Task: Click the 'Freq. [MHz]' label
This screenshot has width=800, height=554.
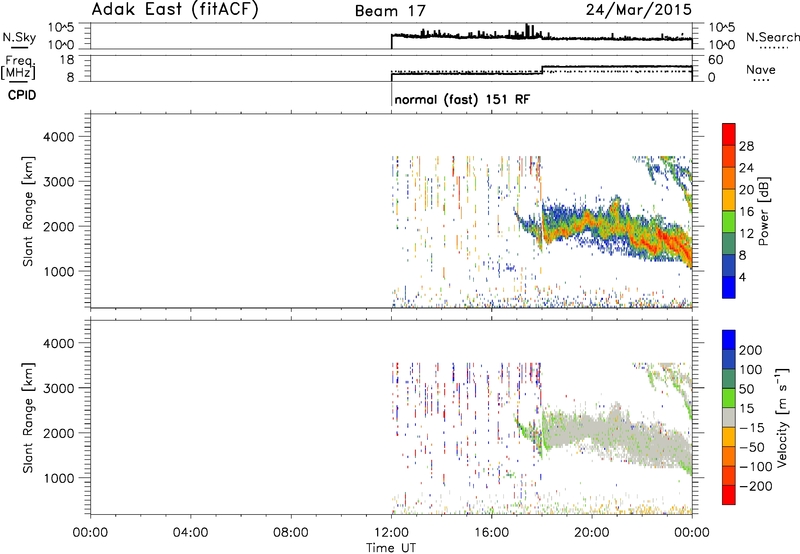Action: tap(18, 67)
